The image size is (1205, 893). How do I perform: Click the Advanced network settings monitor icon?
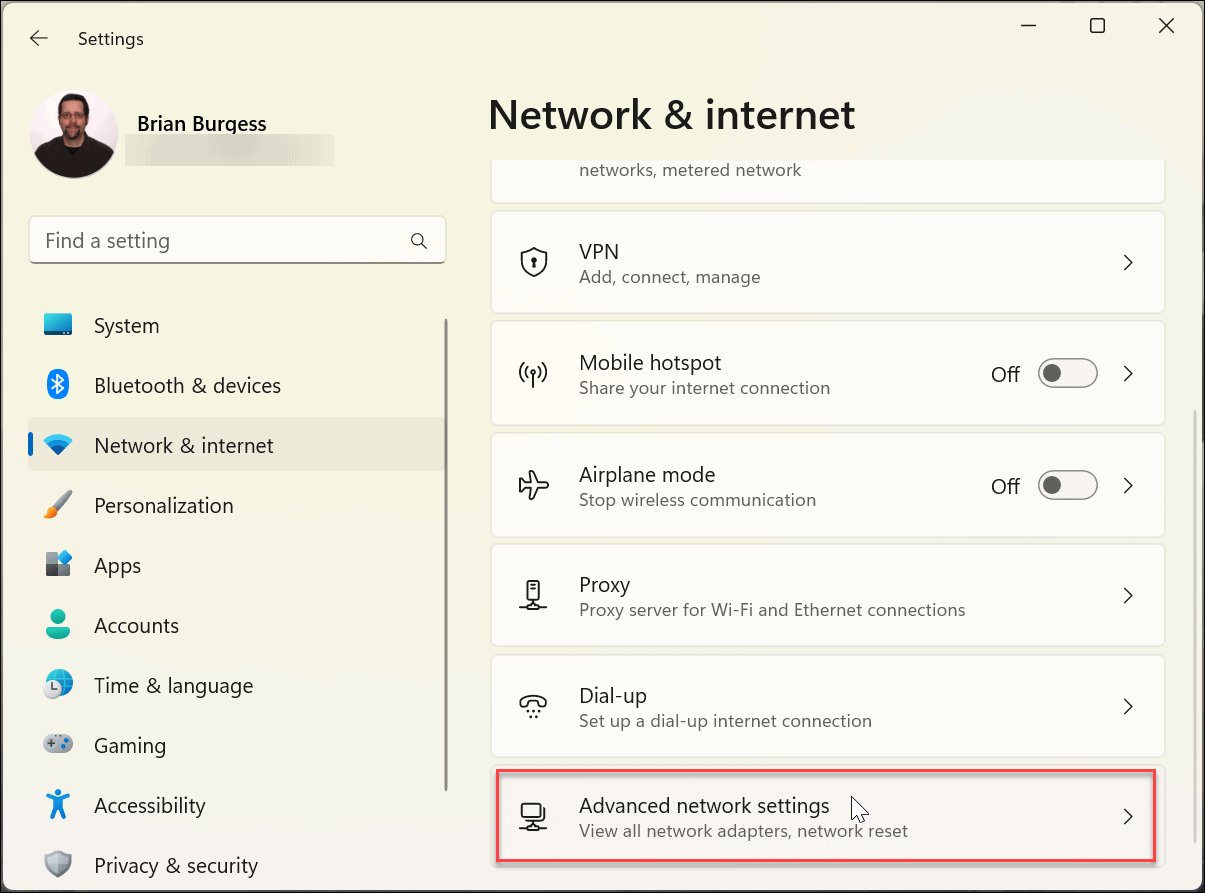click(533, 817)
